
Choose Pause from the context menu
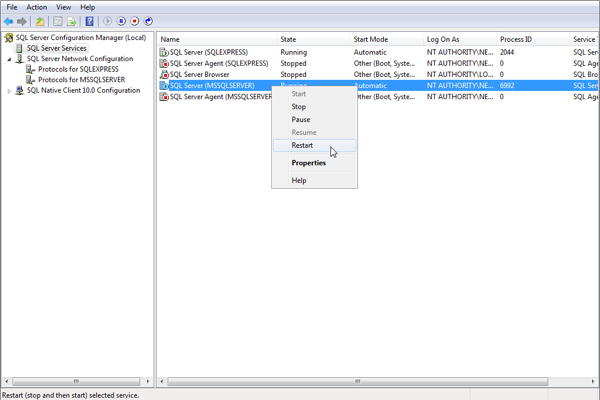315,120
